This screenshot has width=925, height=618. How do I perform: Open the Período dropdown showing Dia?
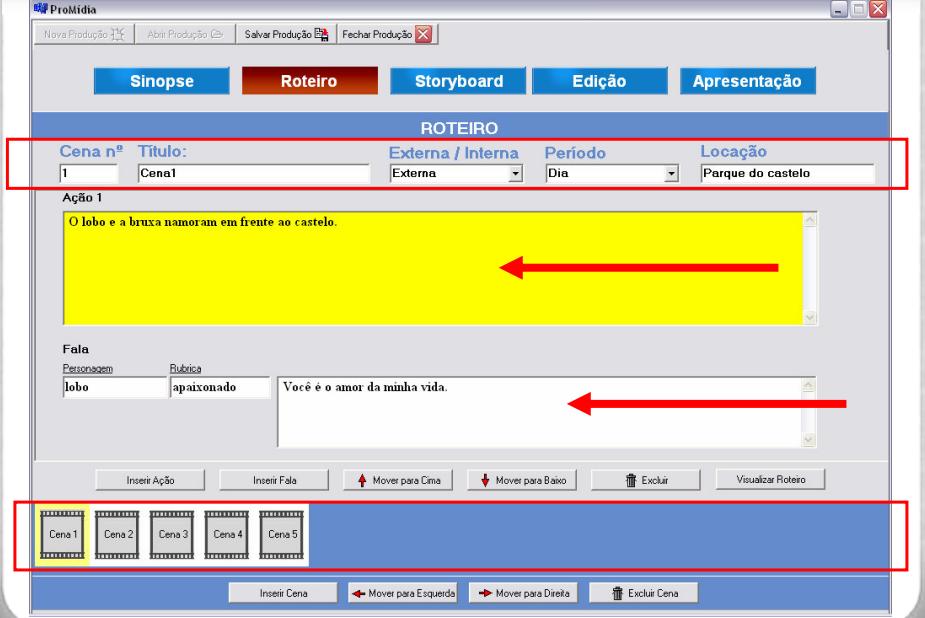[672, 173]
